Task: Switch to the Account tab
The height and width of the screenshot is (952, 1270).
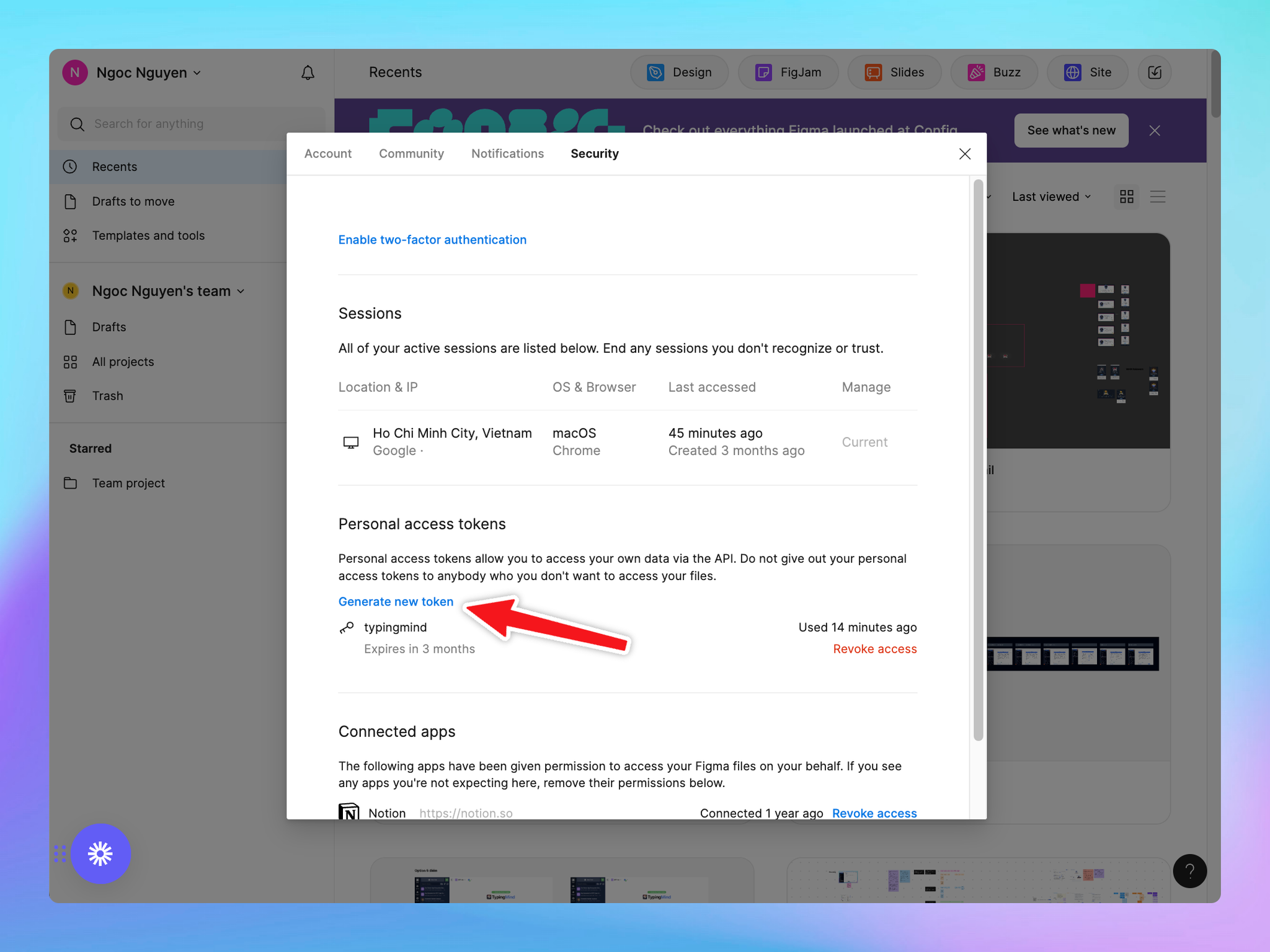Action: pyautogui.click(x=327, y=154)
